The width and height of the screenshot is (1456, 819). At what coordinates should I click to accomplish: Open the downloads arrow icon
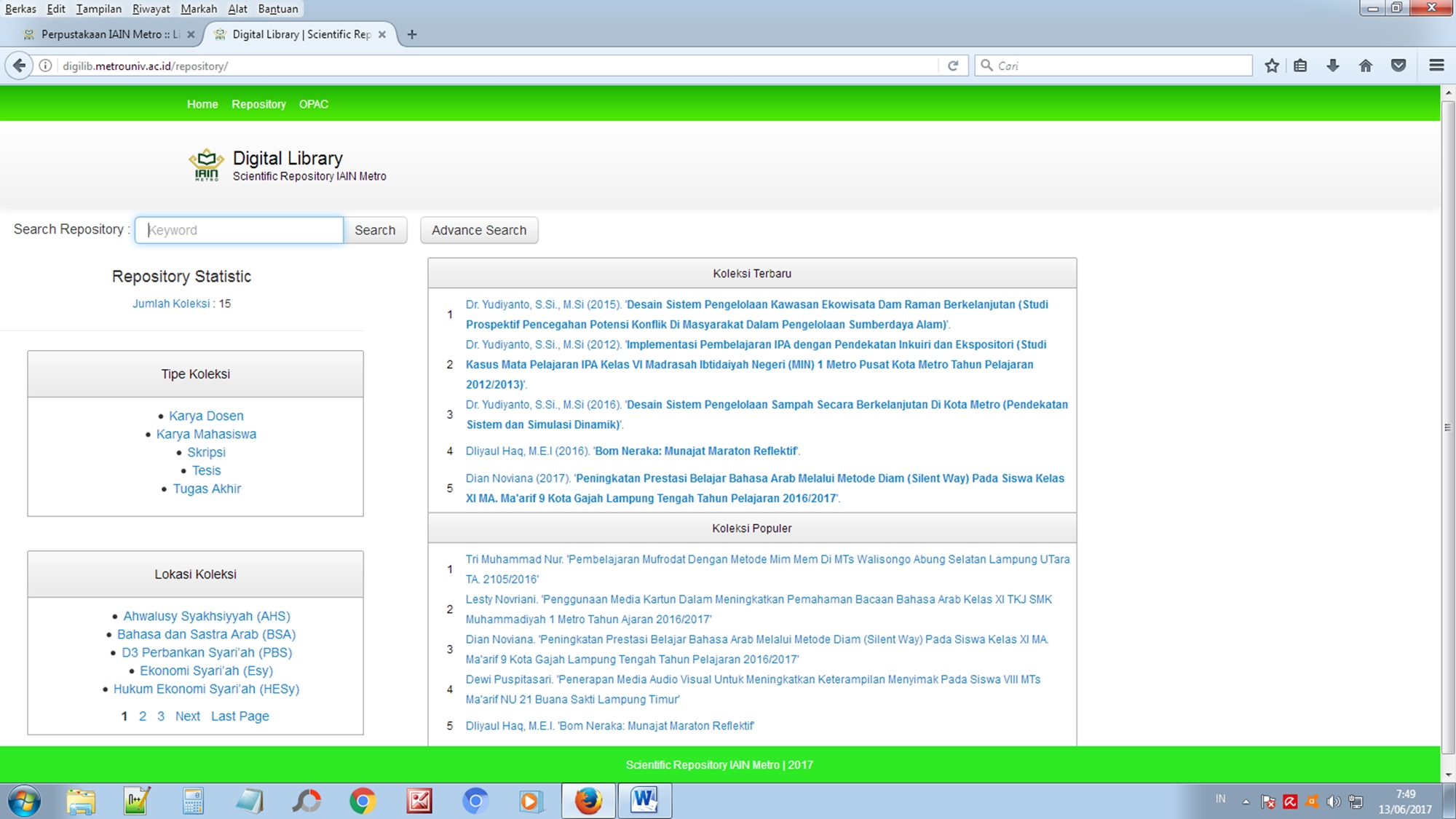click(x=1333, y=66)
